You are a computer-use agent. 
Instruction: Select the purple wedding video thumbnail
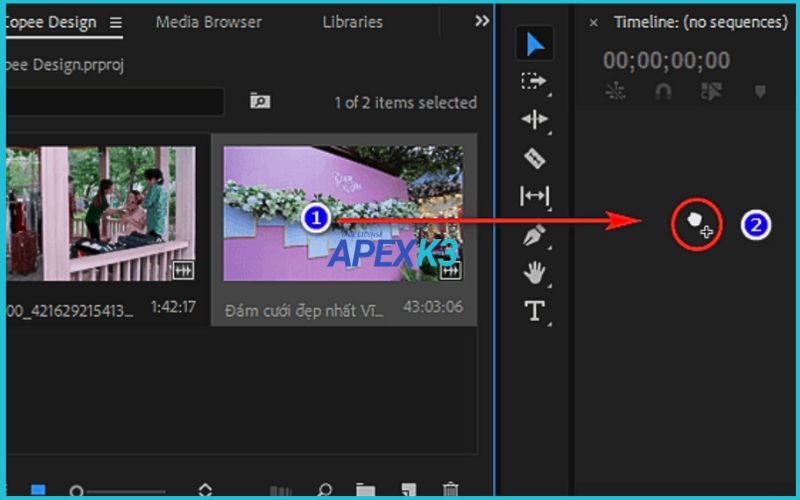342,214
